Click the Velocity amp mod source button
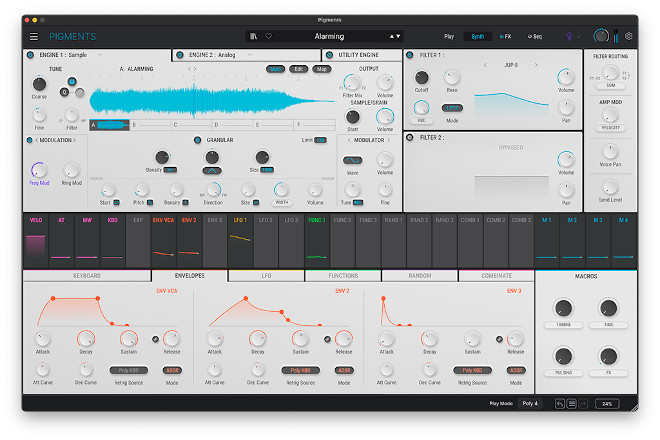 610,128
